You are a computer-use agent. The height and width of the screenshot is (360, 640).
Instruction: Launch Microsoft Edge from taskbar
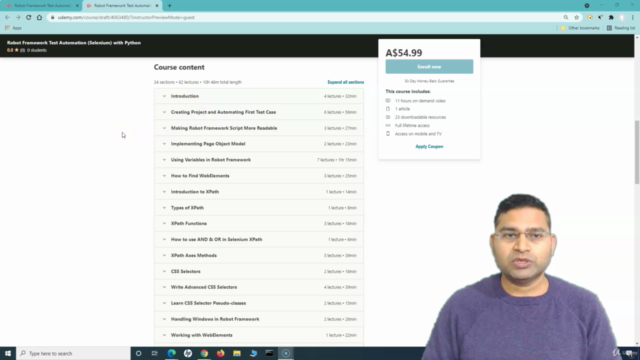coord(171,353)
